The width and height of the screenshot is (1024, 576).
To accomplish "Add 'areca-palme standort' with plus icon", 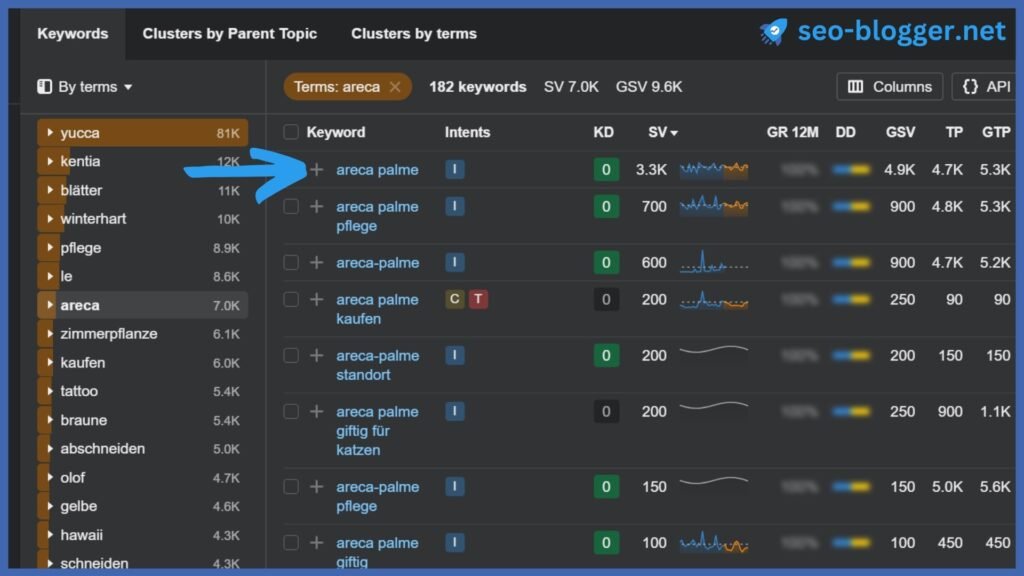I will (x=317, y=355).
